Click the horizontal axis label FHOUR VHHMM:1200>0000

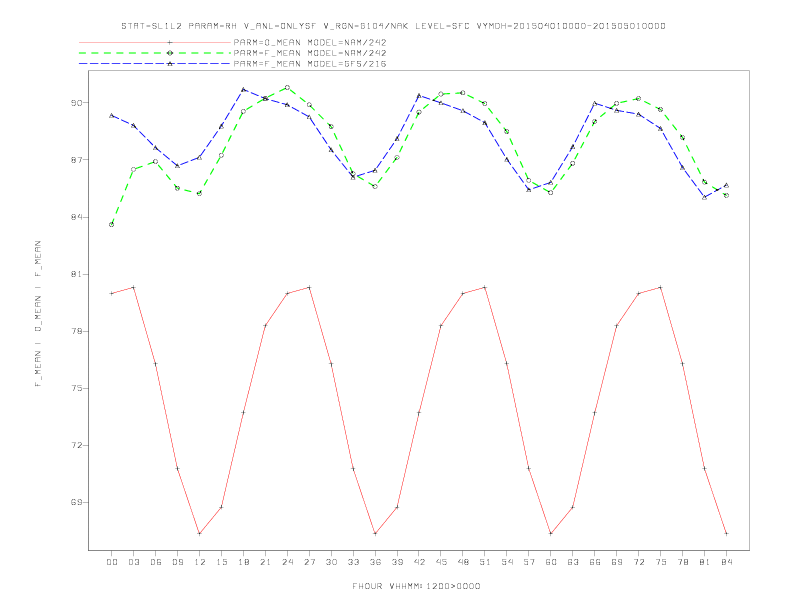point(416,586)
